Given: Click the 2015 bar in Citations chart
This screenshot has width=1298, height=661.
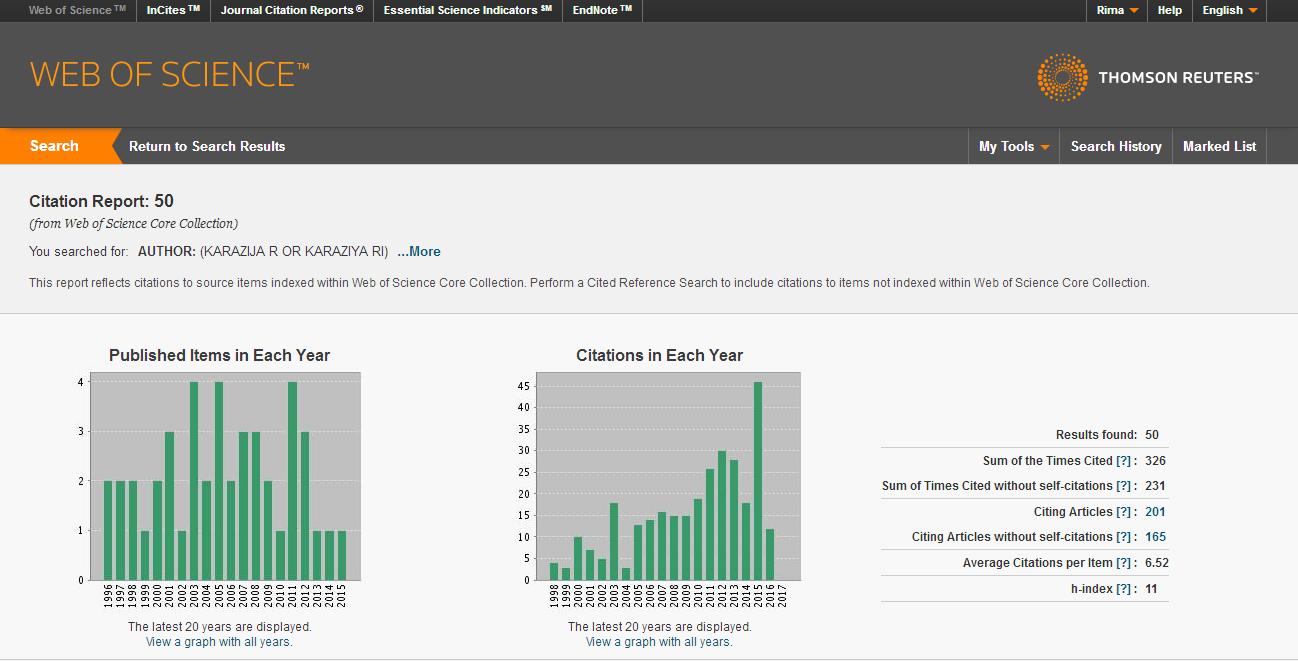Looking at the screenshot, I should (757, 480).
